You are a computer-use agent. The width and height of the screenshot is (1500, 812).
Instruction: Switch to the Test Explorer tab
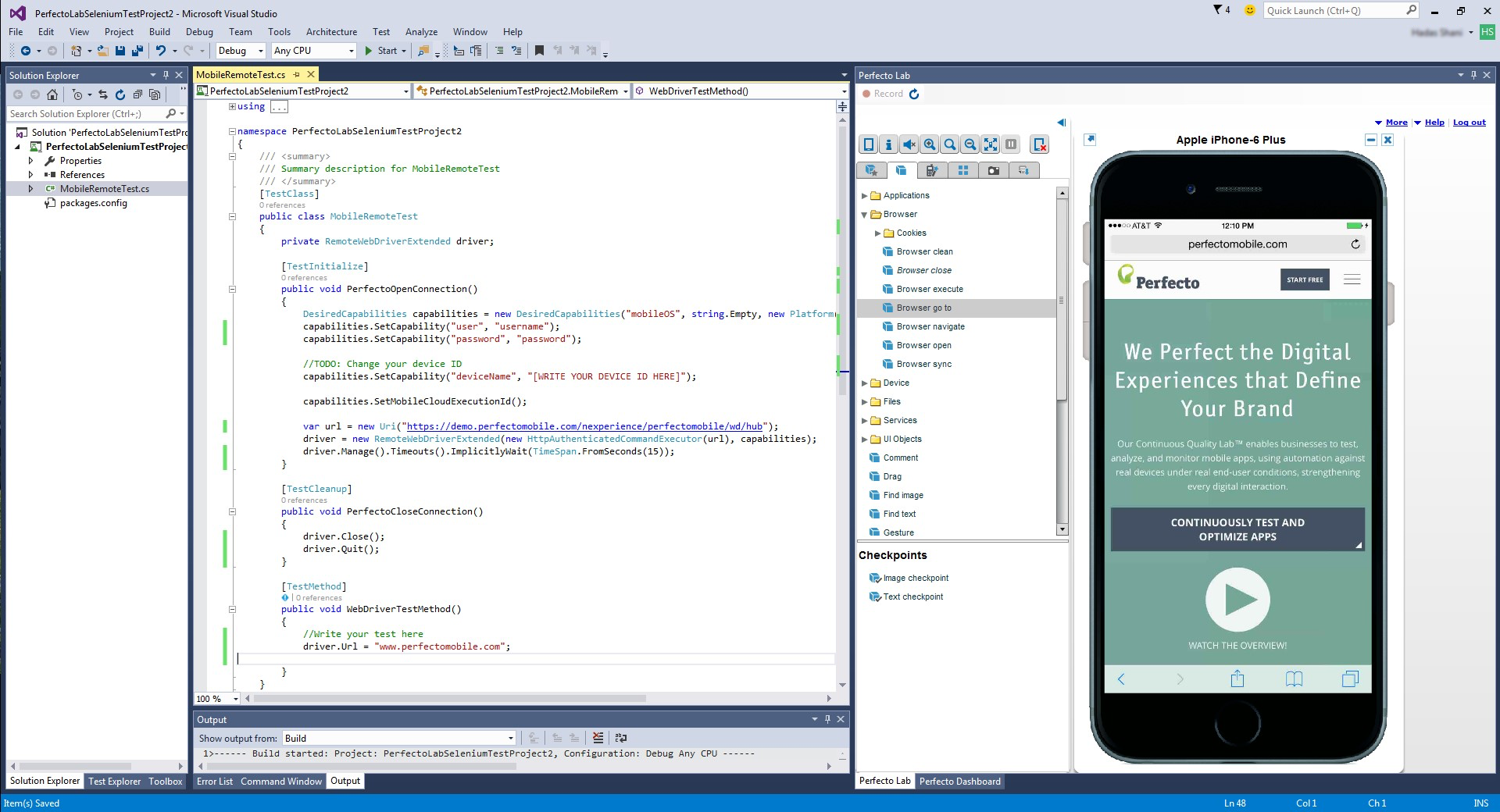pos(114,781)
